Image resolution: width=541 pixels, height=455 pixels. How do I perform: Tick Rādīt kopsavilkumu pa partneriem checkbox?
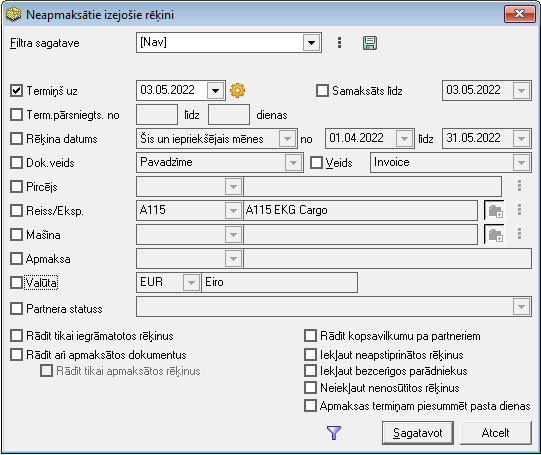click(x=310, y=336)
